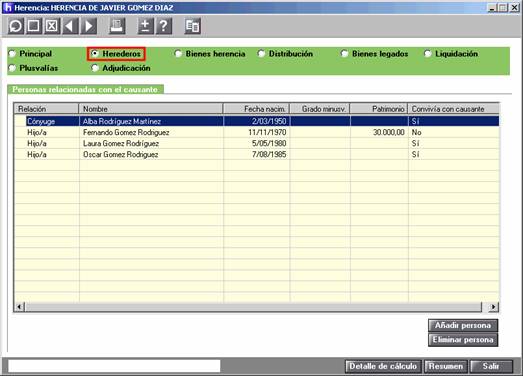Click the status bar text field
This screenshot has width=523, height=376.
pos(114,366)
